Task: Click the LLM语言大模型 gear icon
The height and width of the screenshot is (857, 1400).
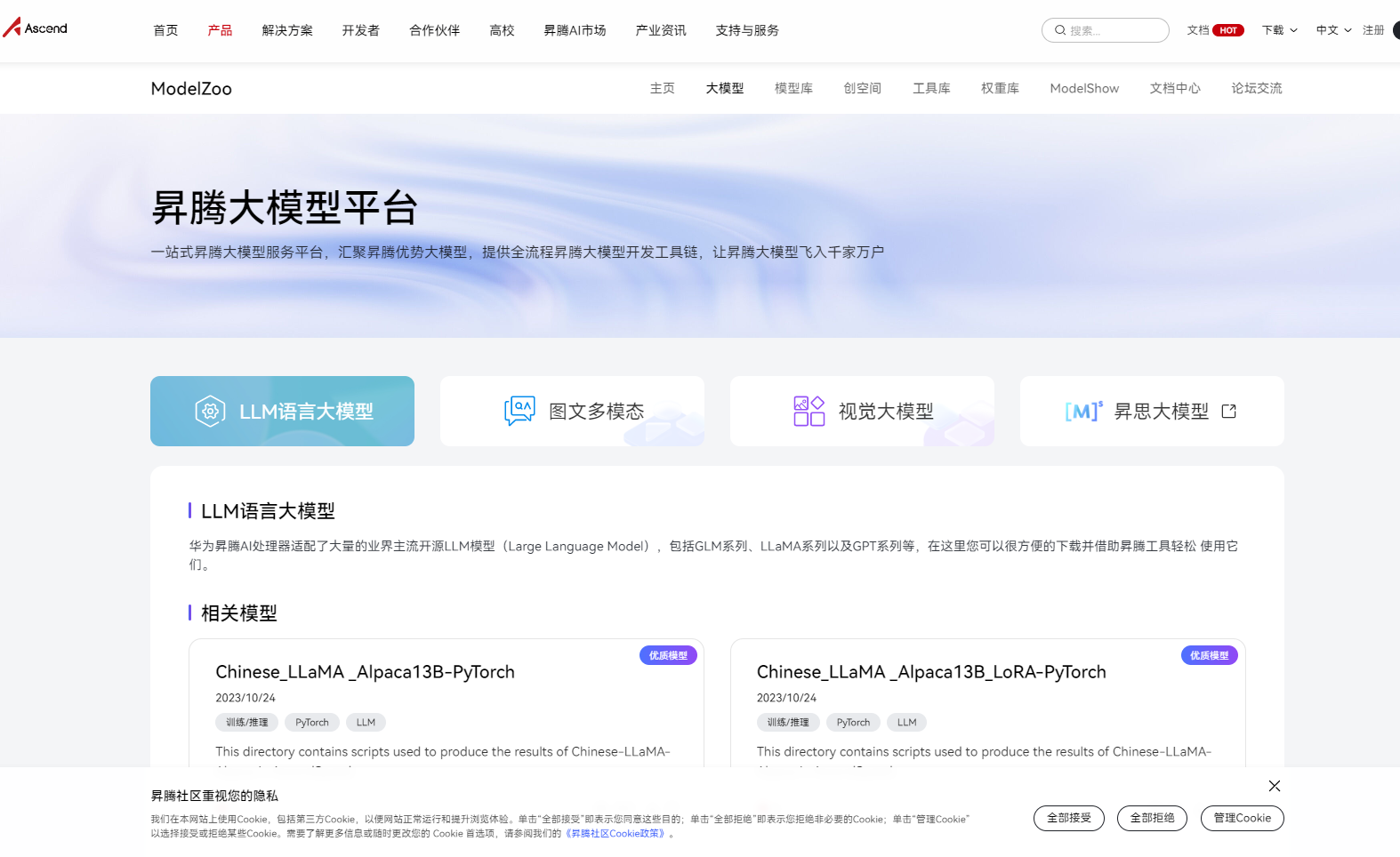Action: point(211,412)
